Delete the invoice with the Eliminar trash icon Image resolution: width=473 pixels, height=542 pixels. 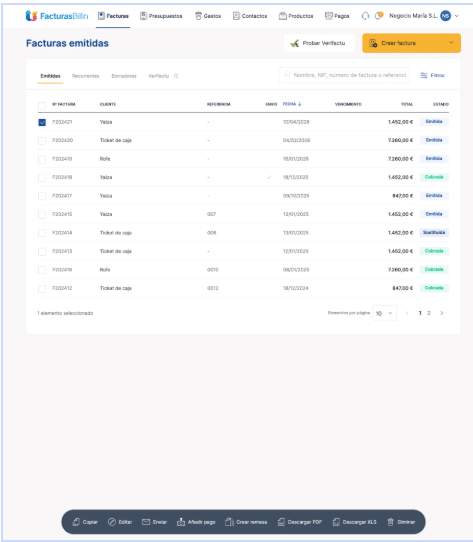click(x=390, y=522)
